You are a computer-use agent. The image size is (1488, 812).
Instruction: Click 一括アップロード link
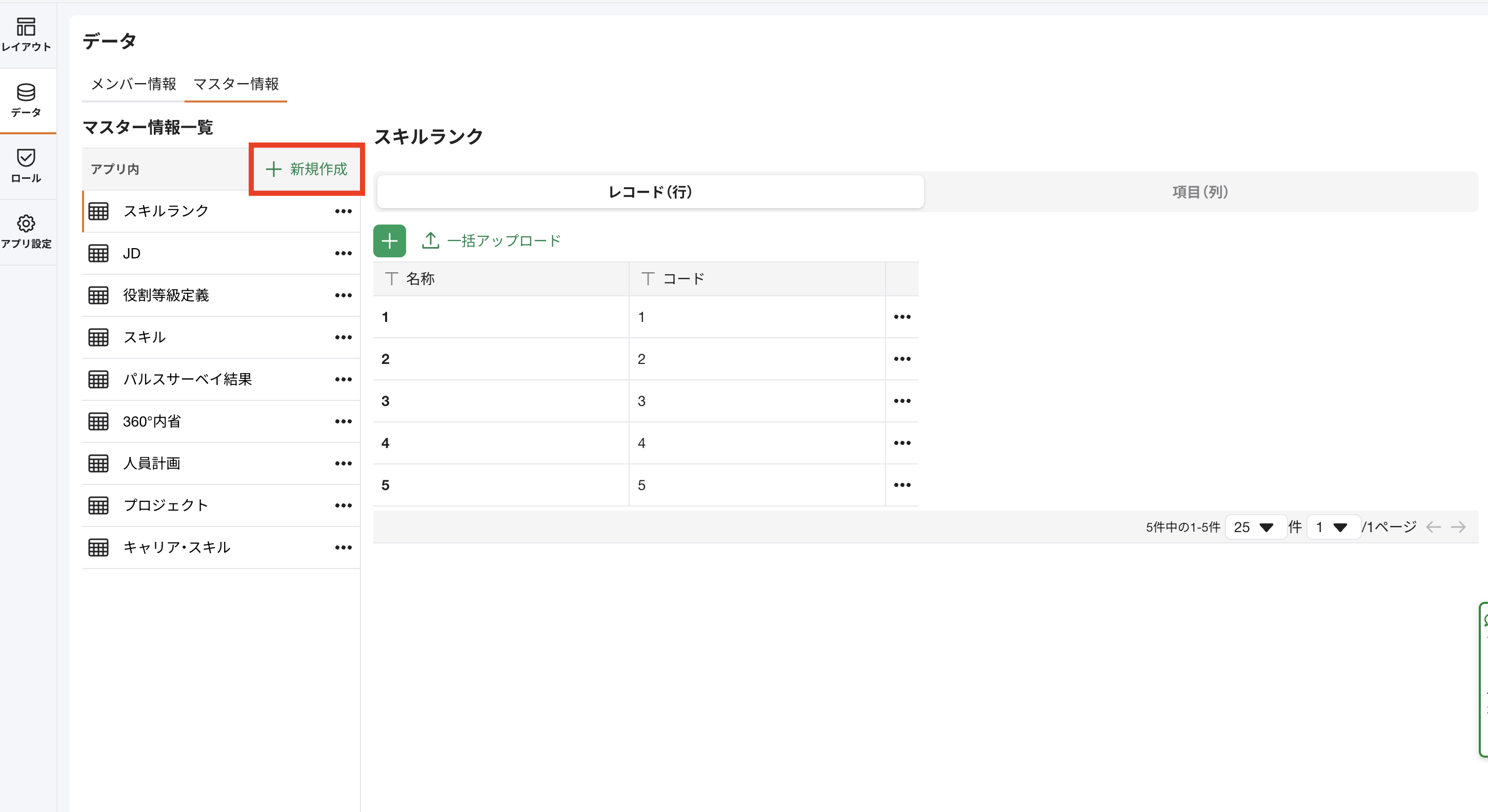pos(492,241)
